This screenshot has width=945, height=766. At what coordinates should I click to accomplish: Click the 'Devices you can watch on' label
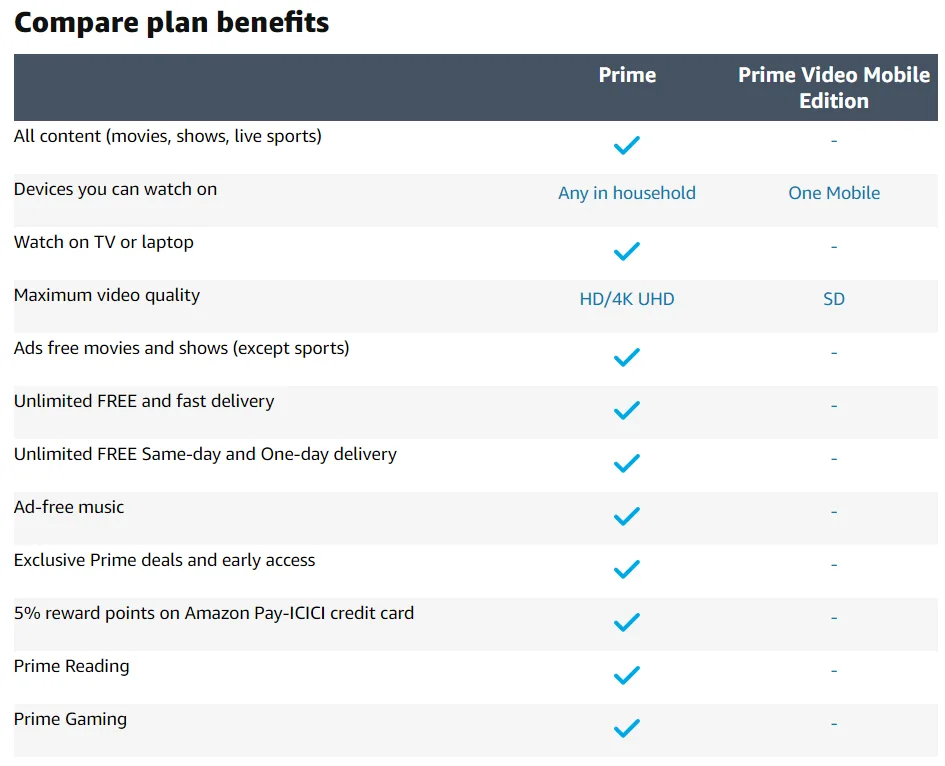(115, 189)
